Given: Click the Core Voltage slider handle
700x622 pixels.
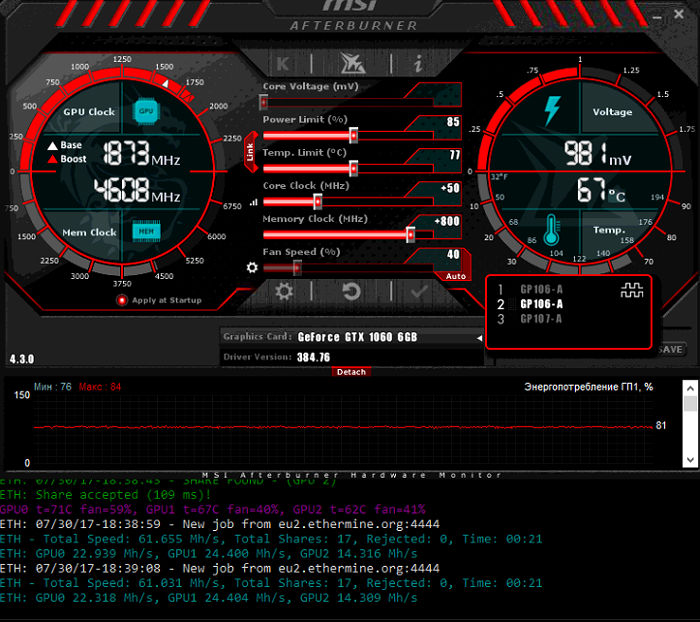Looking at the screenshot, I should tap(263, 102).
